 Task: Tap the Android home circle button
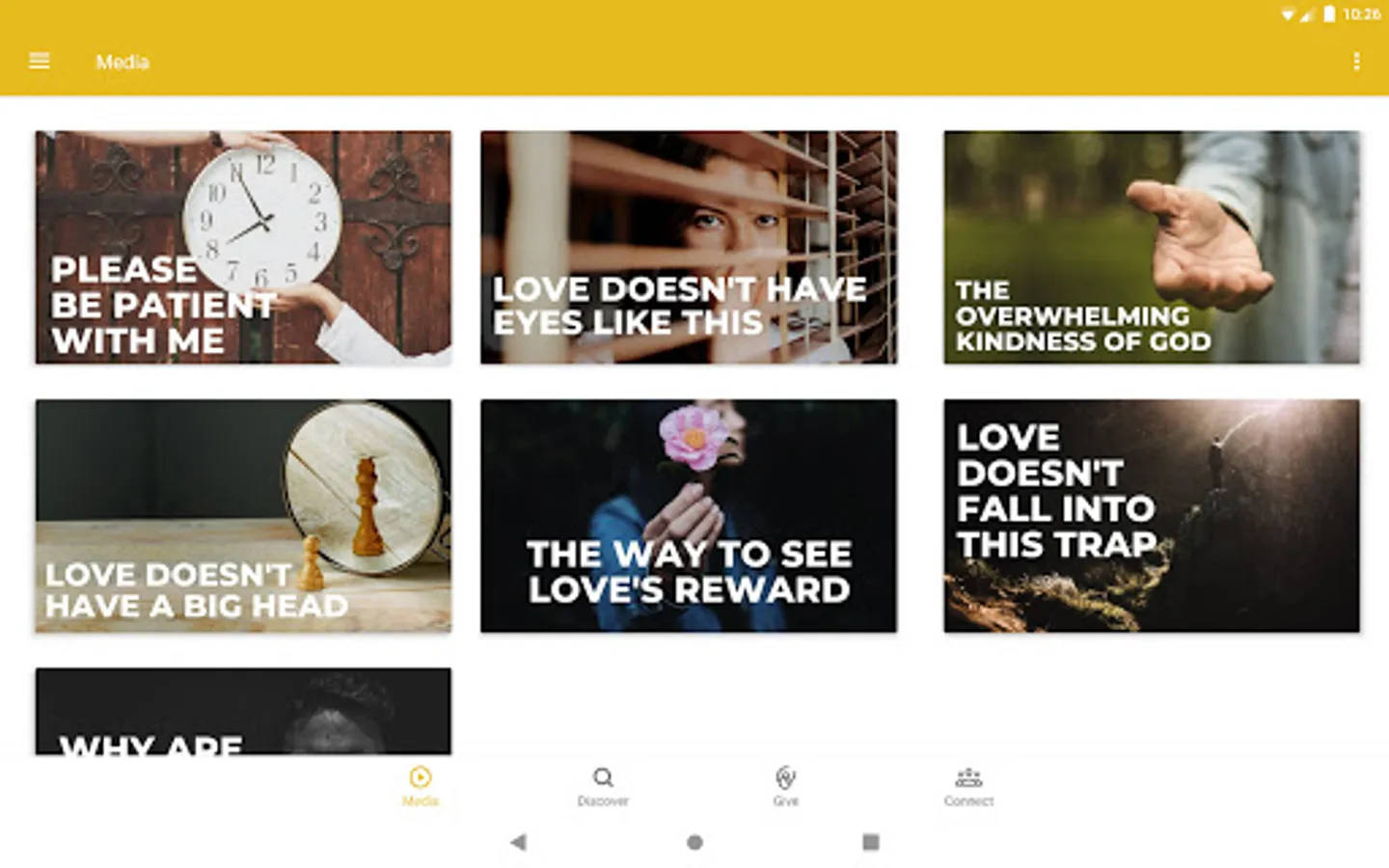694,842
